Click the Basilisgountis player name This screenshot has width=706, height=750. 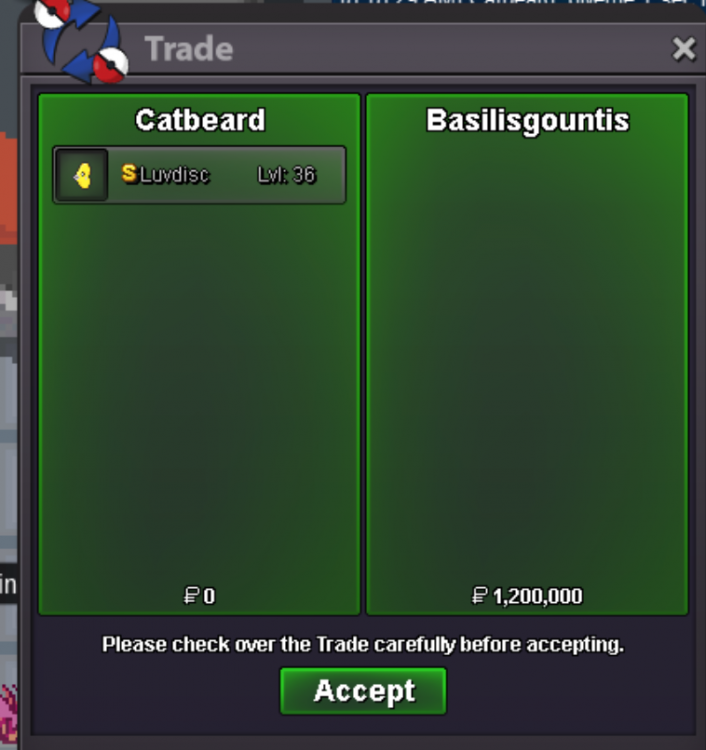(x=528, y=121)
